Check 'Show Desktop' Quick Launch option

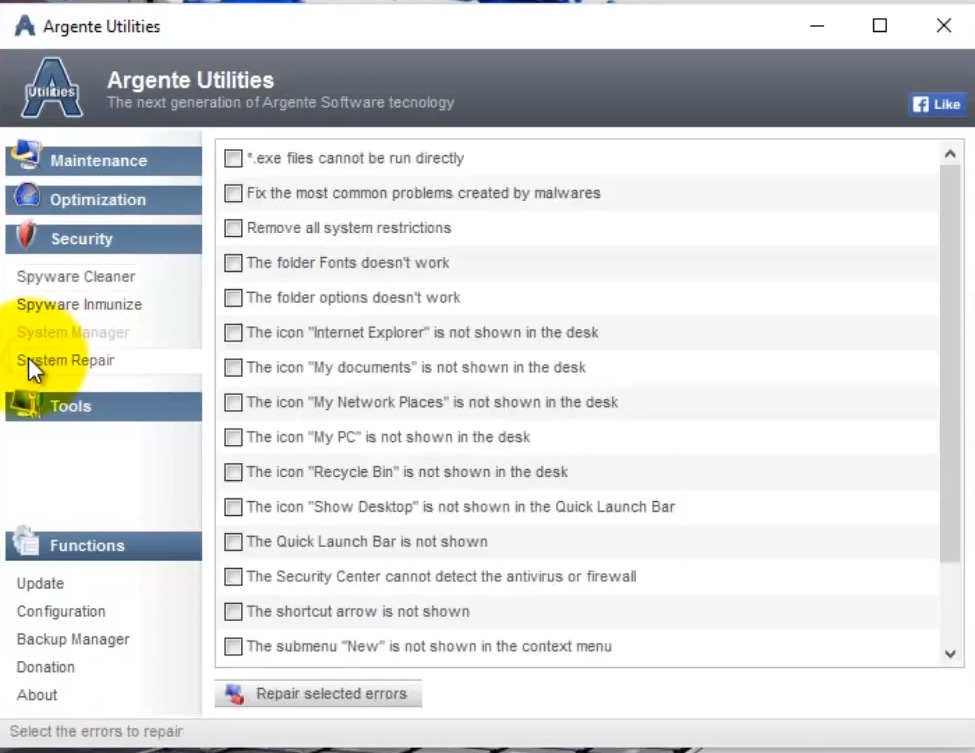(233, 507)
